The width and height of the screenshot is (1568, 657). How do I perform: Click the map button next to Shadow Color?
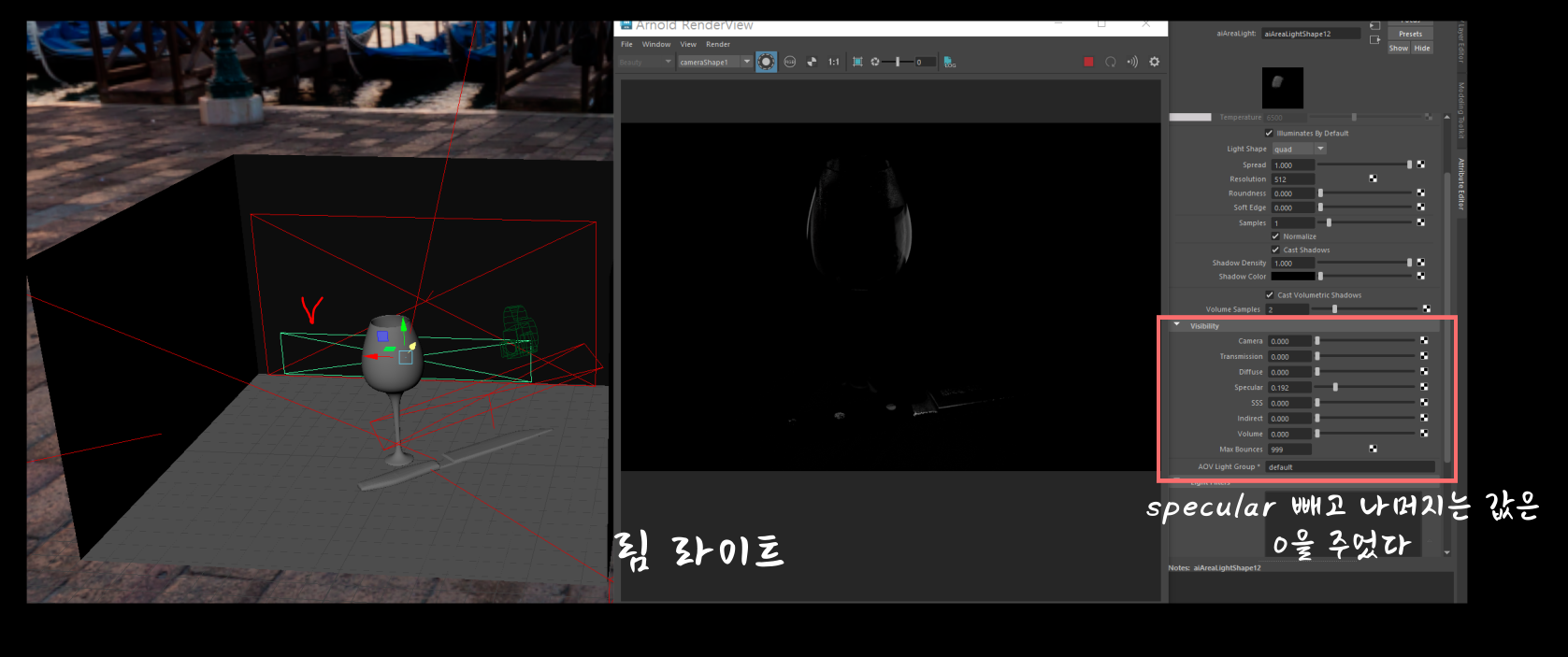point(1421,277)
